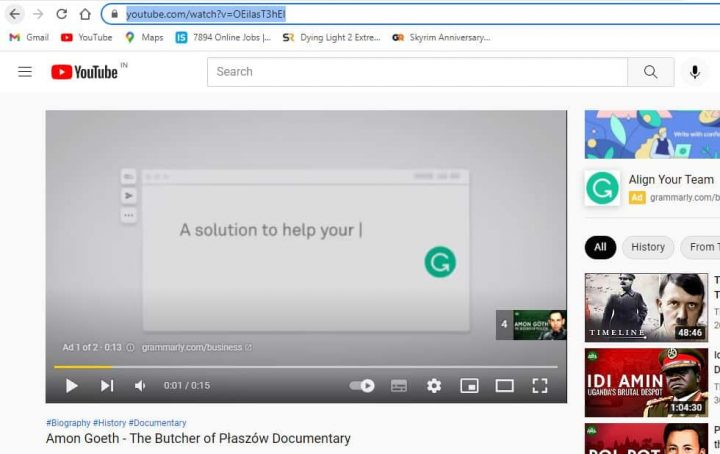Viewport: 720px width, 454px height.
Task: Click the browser forward arrow
Action: pyautogui.click(x=38, y=14)
